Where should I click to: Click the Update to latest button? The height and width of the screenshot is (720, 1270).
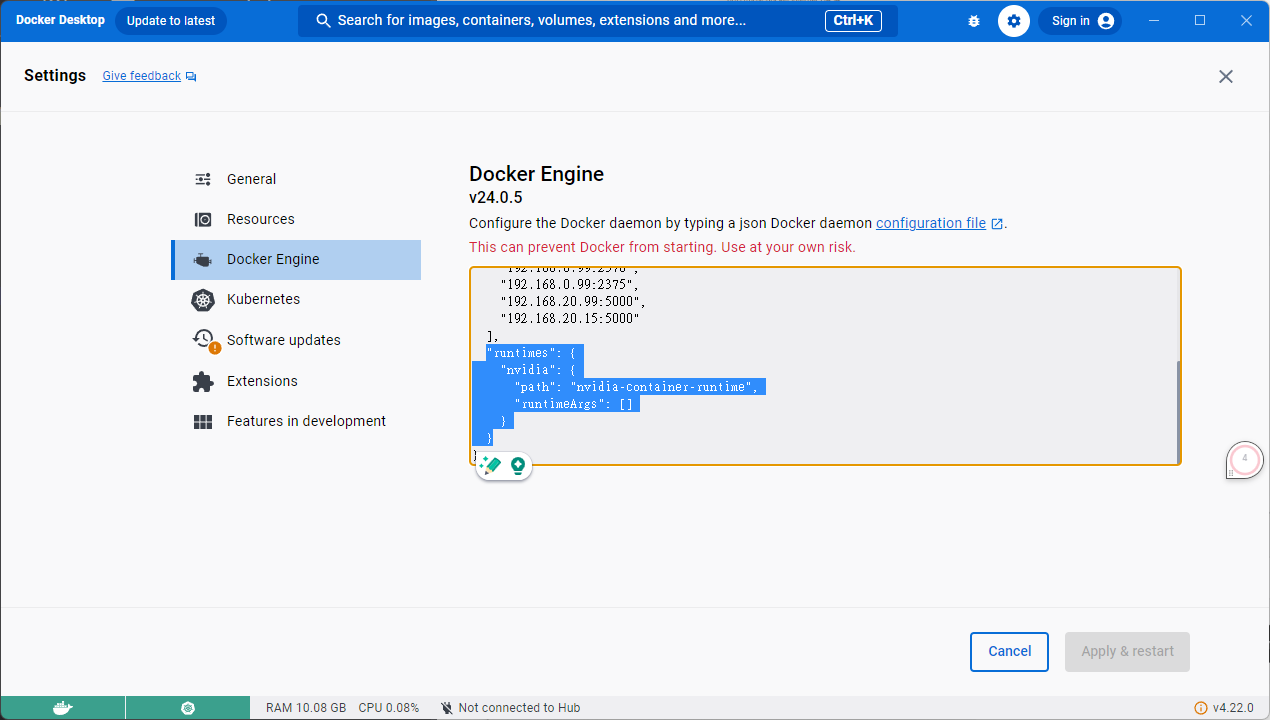(171, 21)
